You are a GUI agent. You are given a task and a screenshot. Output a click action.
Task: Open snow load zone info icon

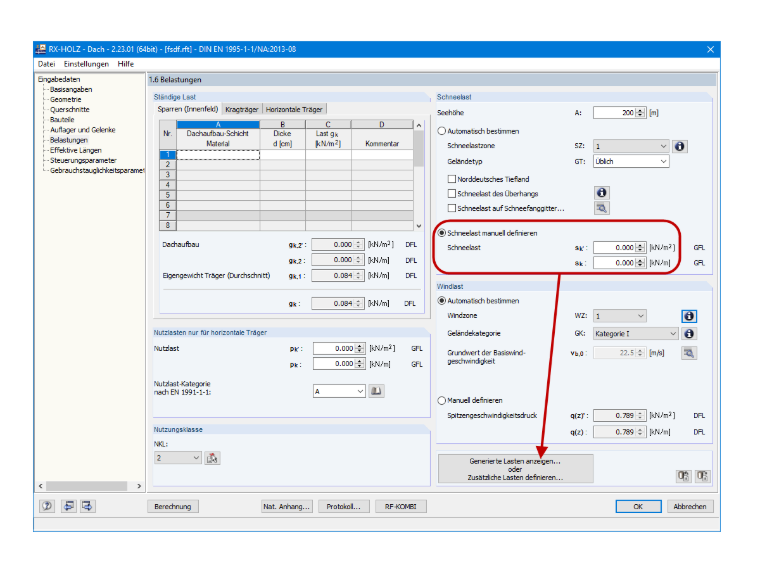pyautogui.click(x=679, y=146)
